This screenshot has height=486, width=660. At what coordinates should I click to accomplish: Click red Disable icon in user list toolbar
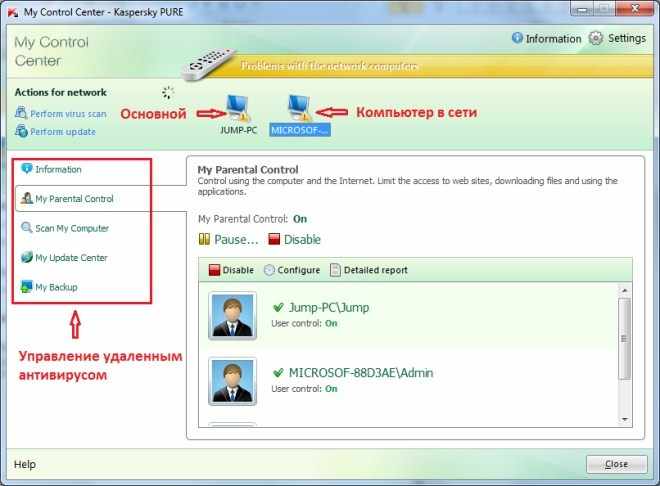pyautogui.click(x=214, y=270)
